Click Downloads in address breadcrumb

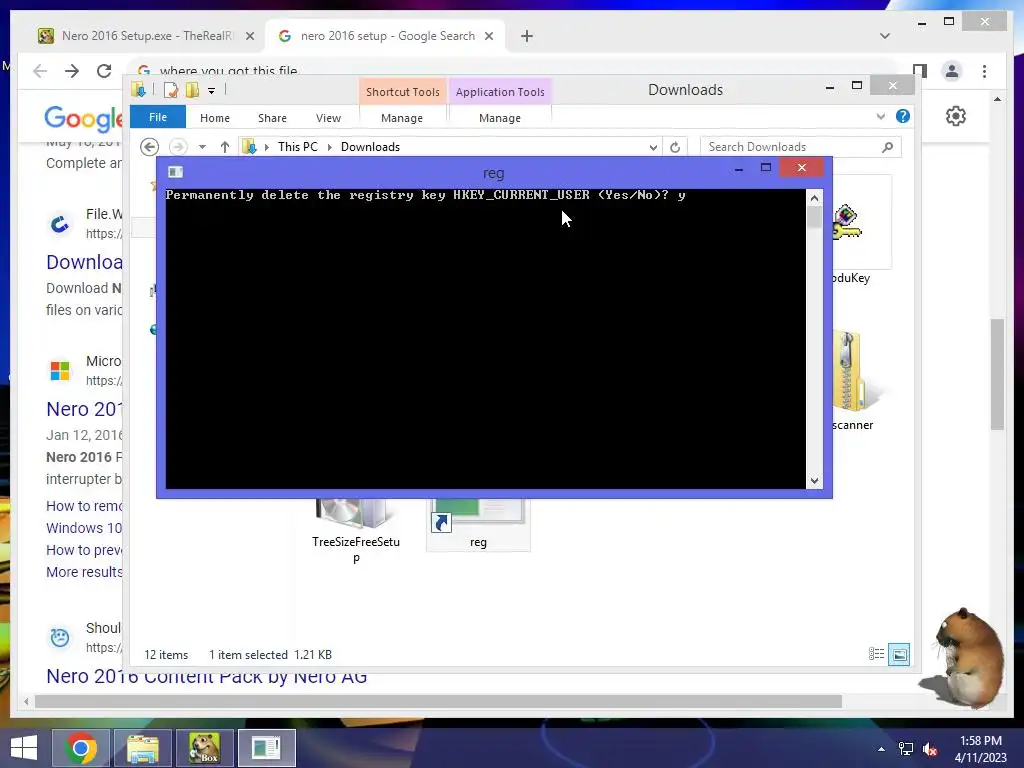click(x=370, y=147)
